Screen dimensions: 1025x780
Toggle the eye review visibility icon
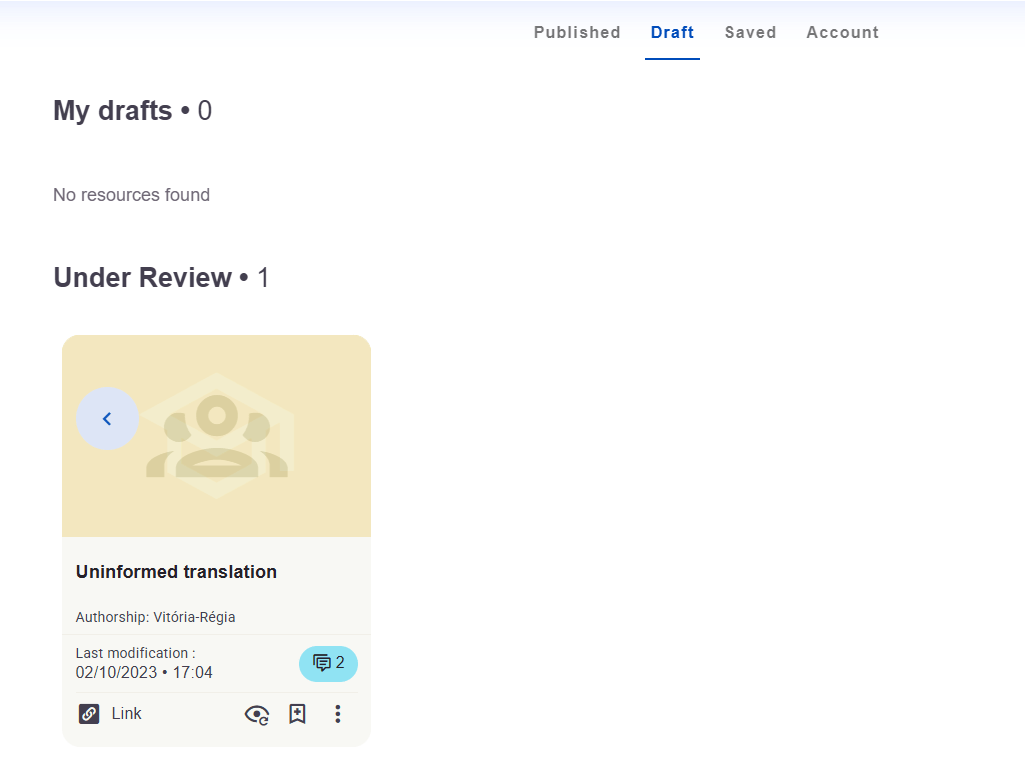click(x=257, y=715)
